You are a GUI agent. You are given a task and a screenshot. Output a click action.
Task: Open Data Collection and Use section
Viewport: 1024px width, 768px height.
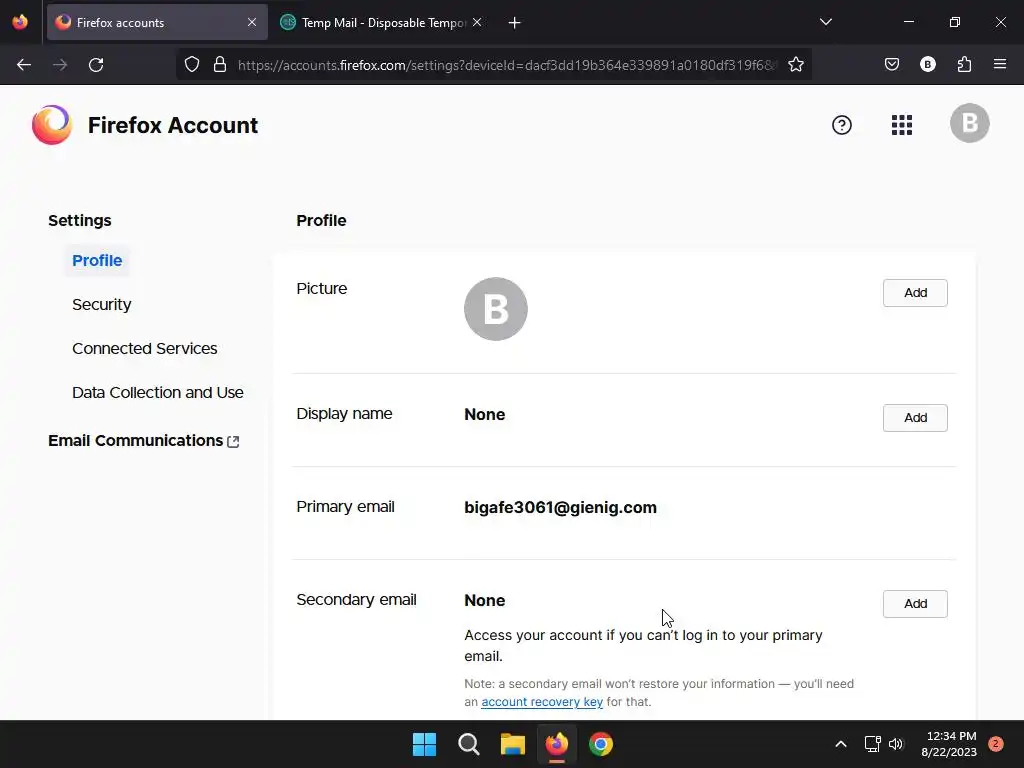[x=157, y=392]
